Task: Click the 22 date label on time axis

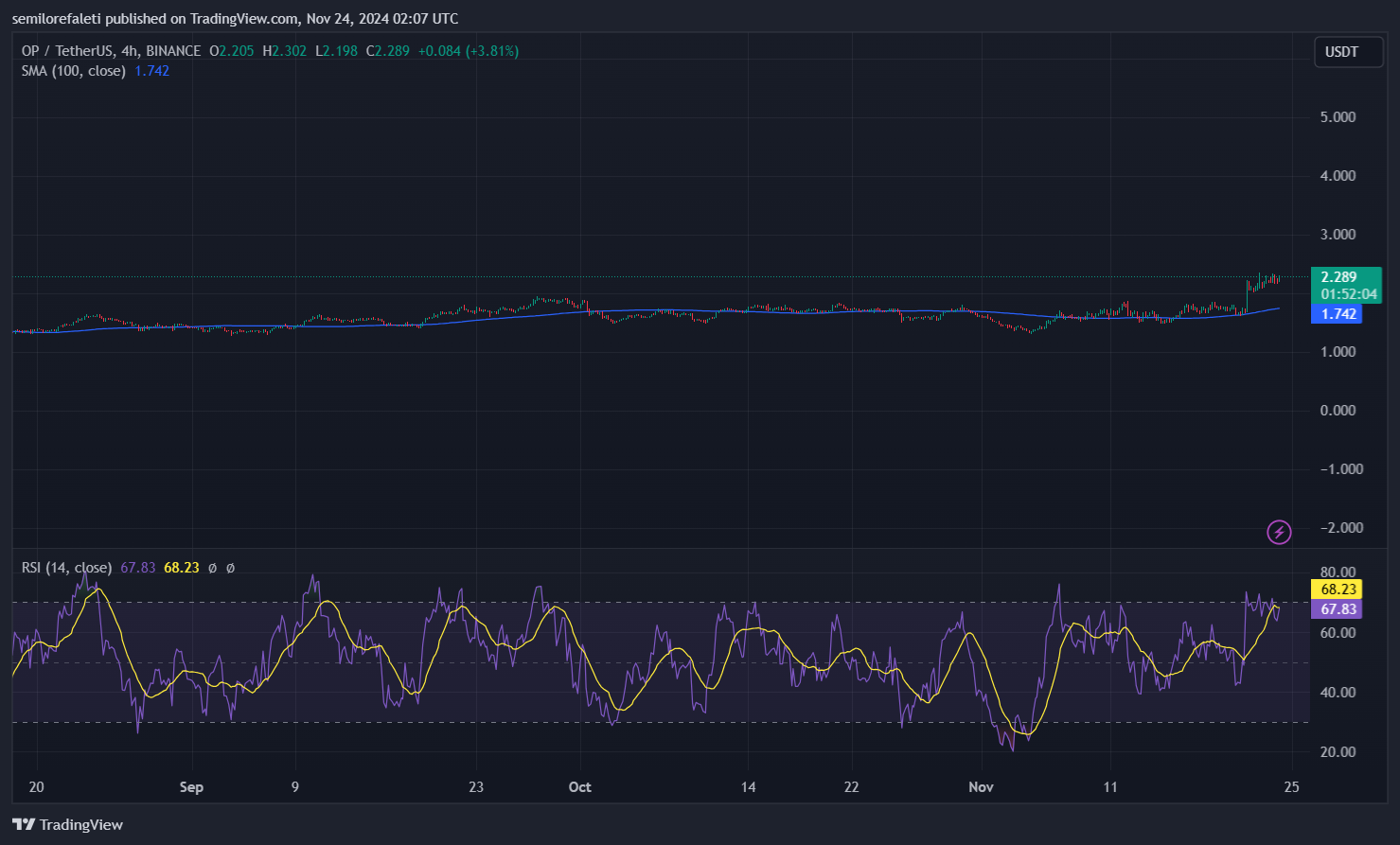Action: [852, 787]
